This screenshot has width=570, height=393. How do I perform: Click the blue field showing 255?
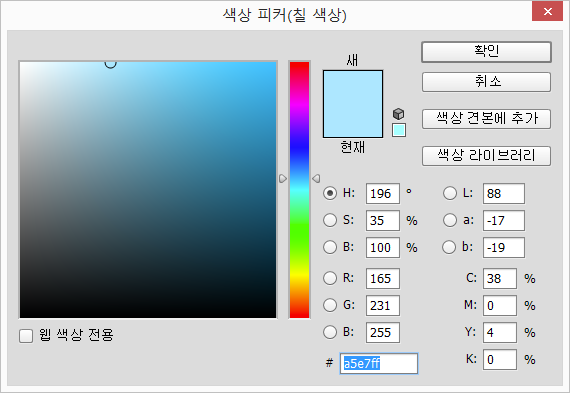tap(383, 333)
